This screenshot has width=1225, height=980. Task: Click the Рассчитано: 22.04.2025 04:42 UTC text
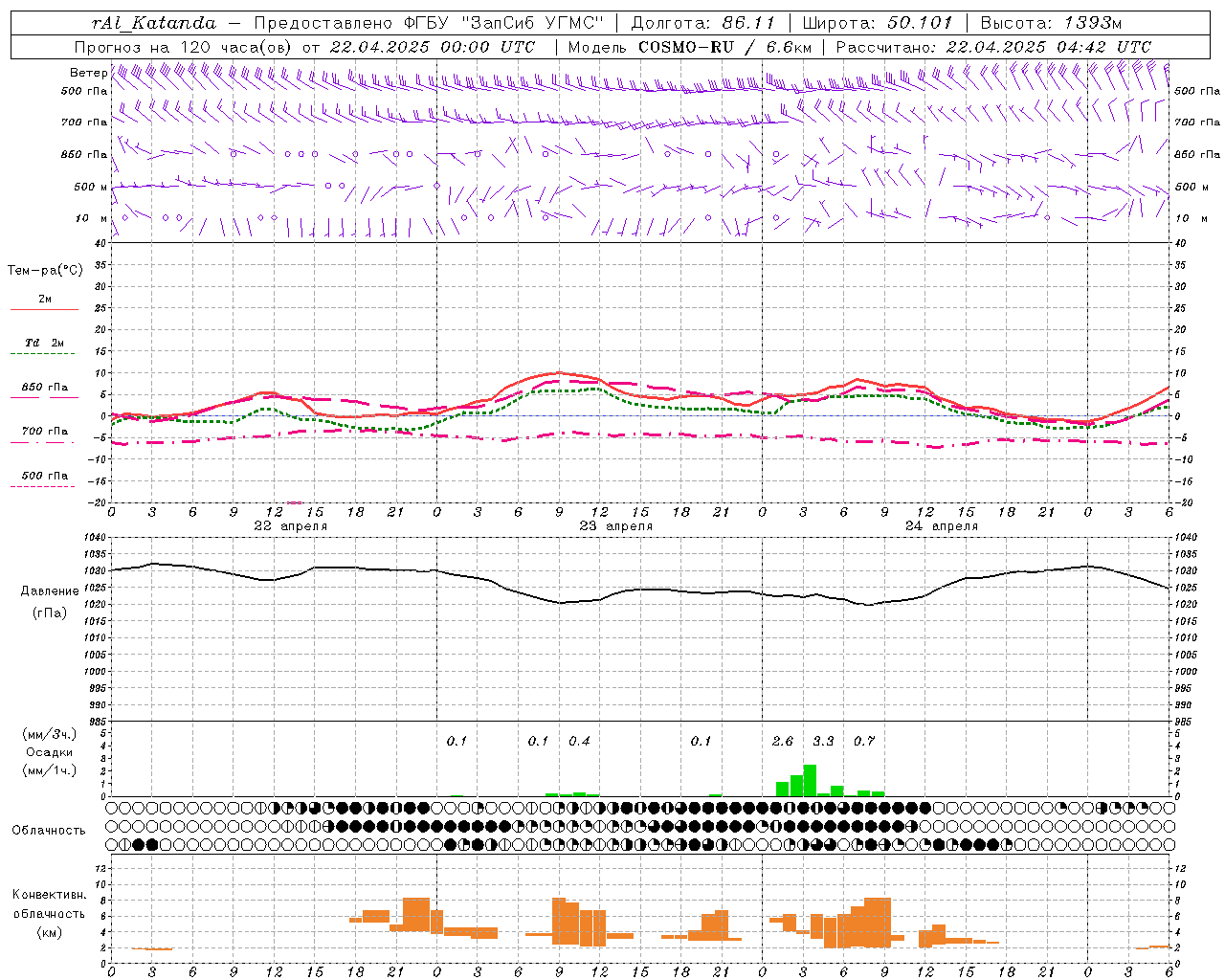pyautogui.click(x=993, y=47)
